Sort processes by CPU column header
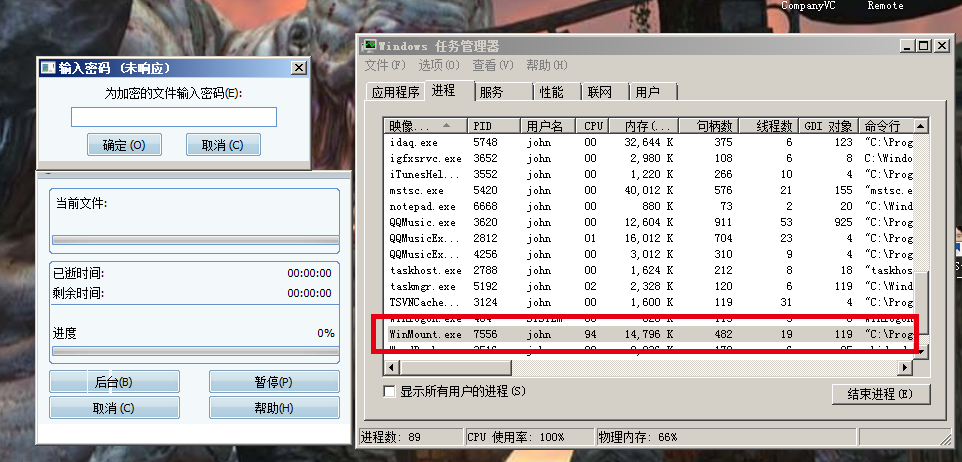Viewport: 962px width, 462px height. tap(593, 126)
